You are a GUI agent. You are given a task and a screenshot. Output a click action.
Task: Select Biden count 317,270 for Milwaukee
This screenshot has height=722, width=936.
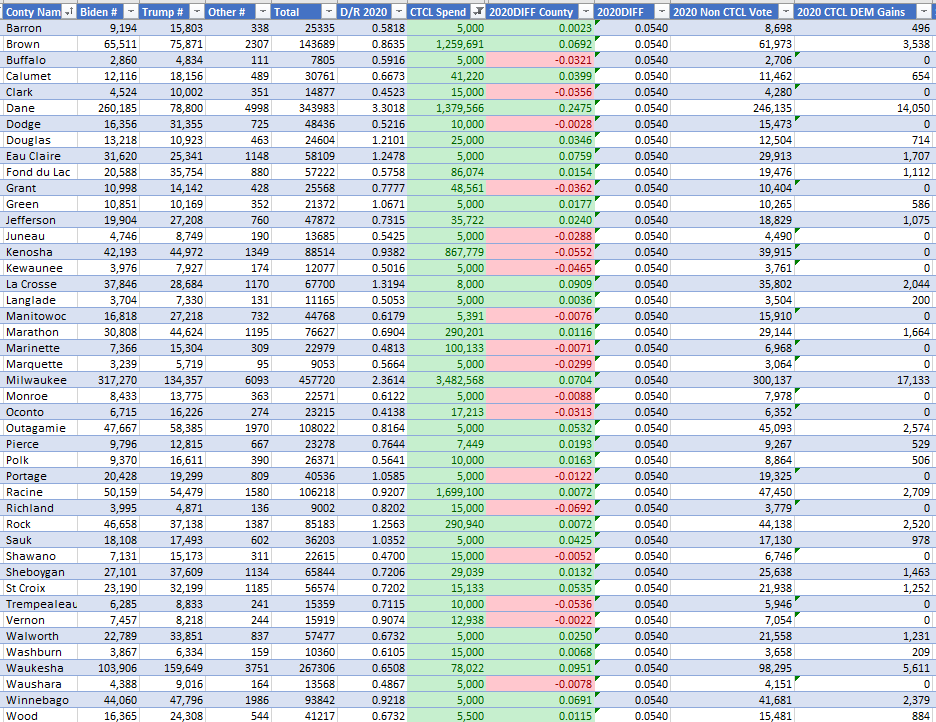tap(109, 380)
